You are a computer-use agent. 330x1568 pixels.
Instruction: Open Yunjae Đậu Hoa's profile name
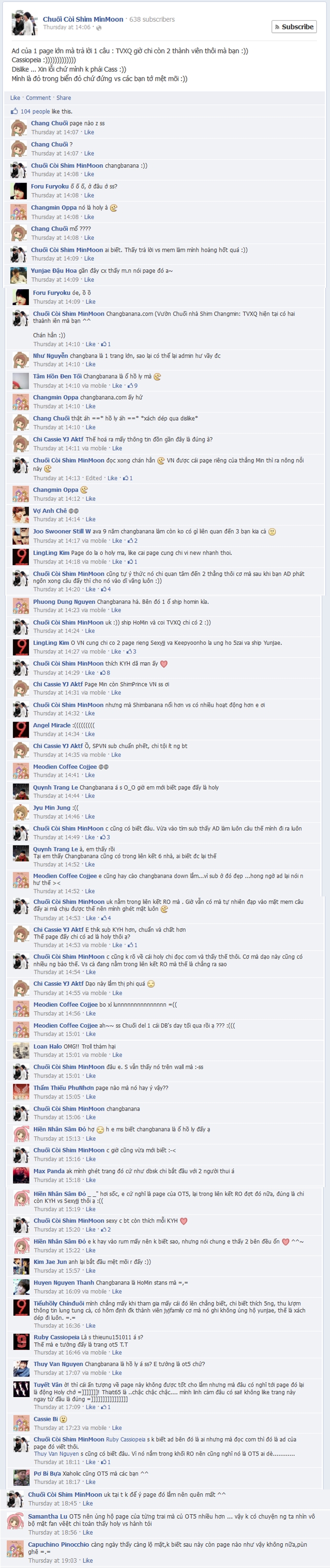pos(54,271)
